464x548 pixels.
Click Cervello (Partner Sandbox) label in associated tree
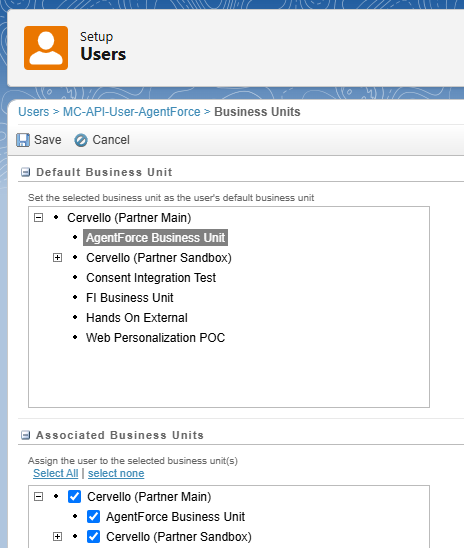[179, 537]
